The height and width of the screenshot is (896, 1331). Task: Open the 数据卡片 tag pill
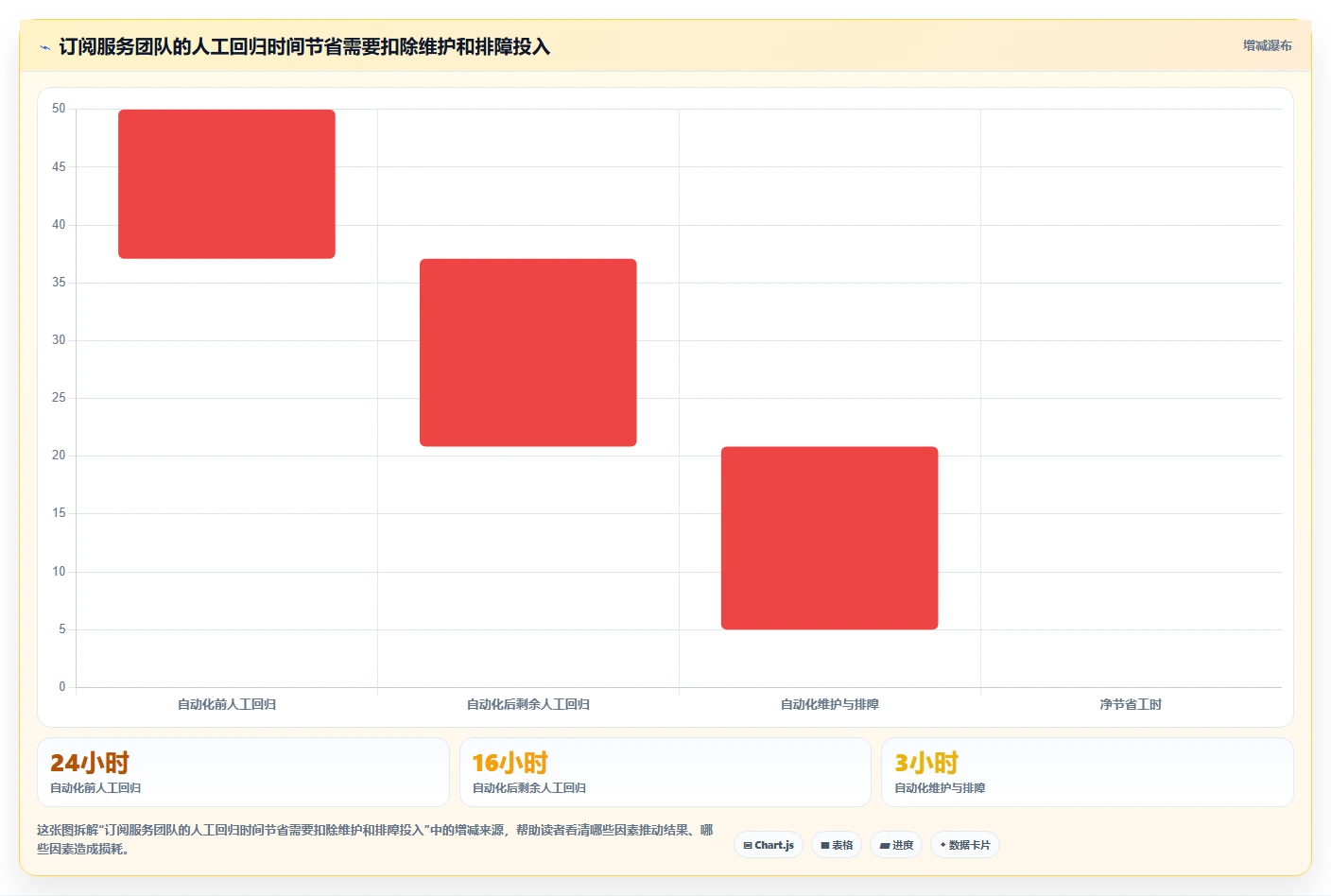tap(965, 845)
